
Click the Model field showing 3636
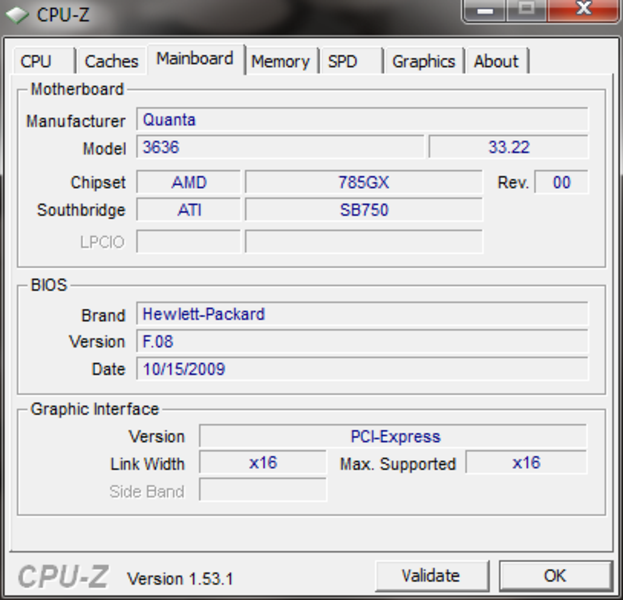point(280,147)
